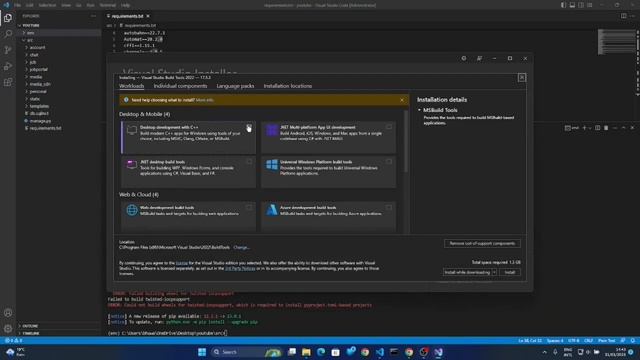Viewport: 640px width, 360px height.
Task: Open the Help menu in VS Code
Action: [x=125, y=5]
